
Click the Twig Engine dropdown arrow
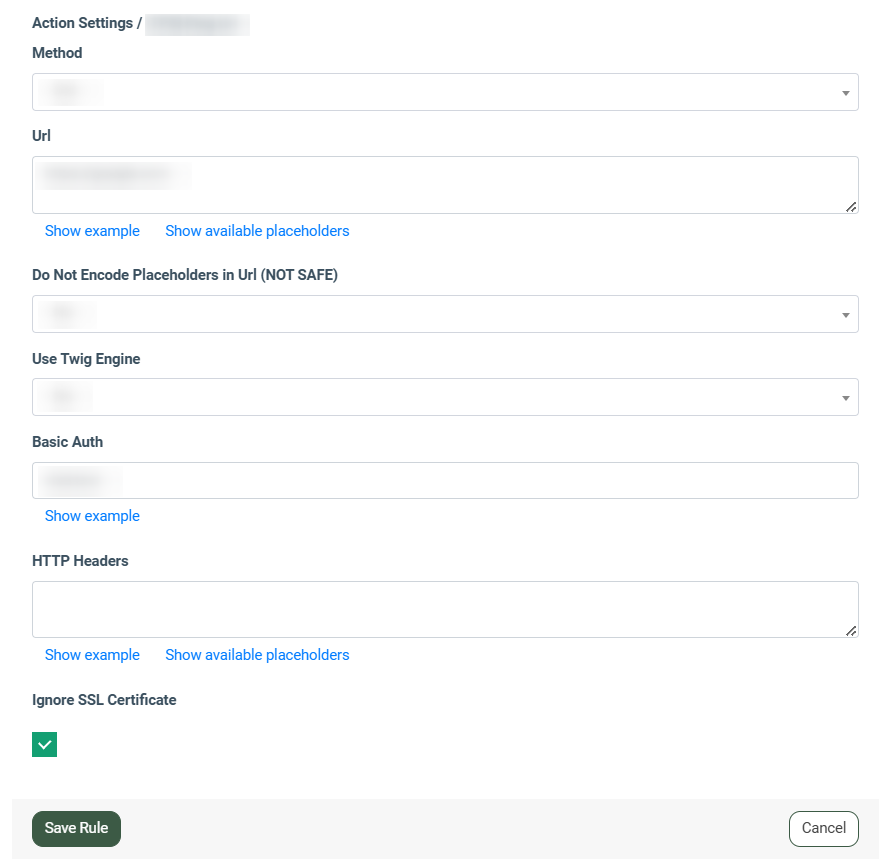coord(845,398)
